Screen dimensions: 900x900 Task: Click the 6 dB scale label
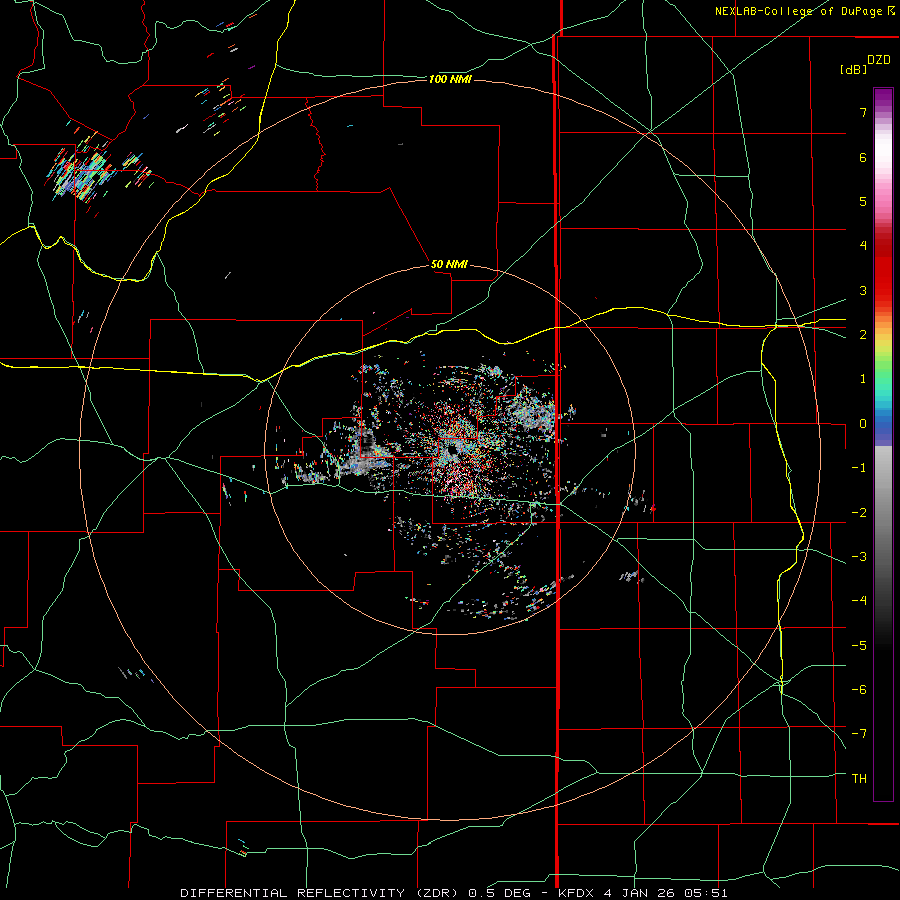click(863, 157)
